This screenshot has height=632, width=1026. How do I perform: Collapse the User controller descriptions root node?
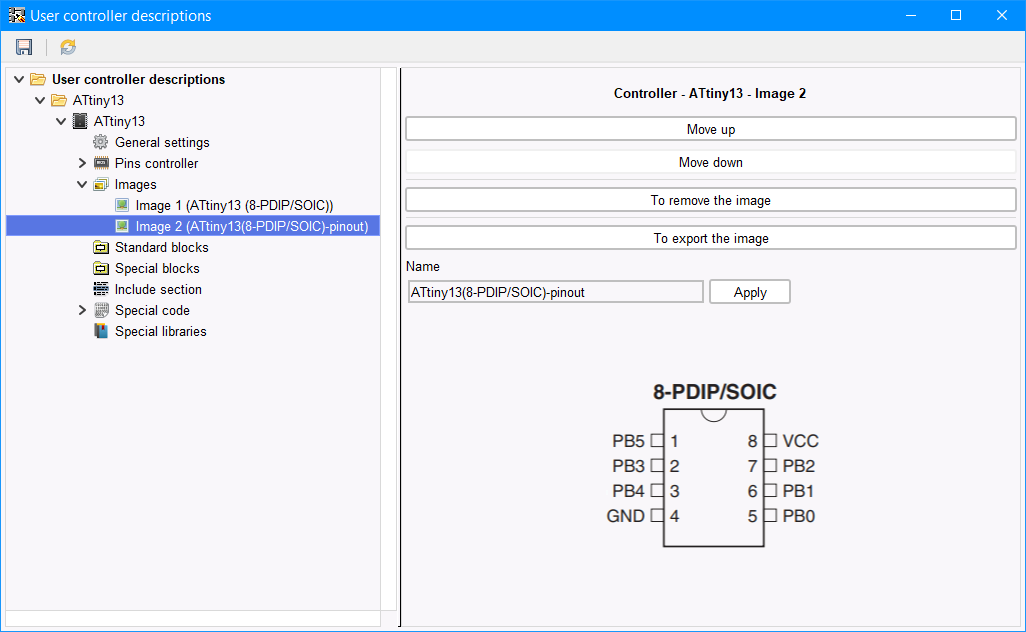pos(19,80)
